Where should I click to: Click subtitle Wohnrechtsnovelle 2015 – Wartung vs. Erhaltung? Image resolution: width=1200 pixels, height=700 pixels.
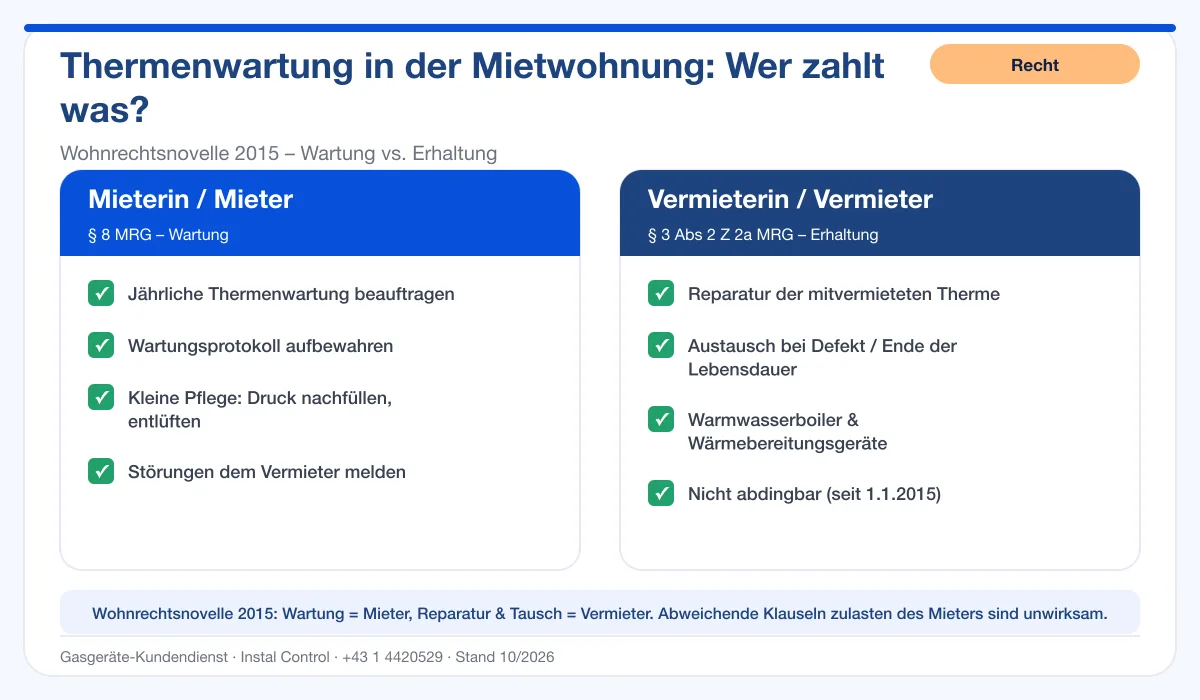pyautogui.click(x=279, y=153)
